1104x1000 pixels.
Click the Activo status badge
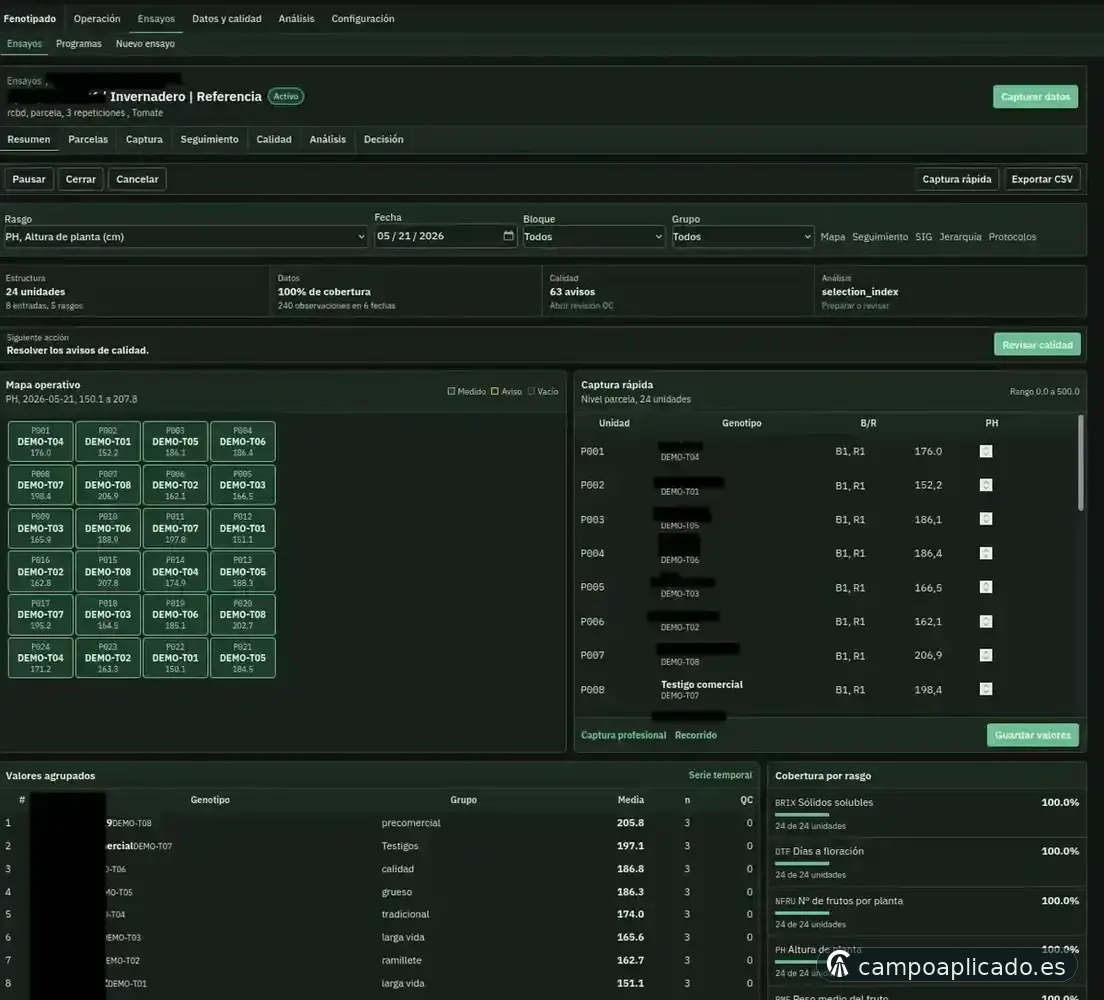(286, 96)
